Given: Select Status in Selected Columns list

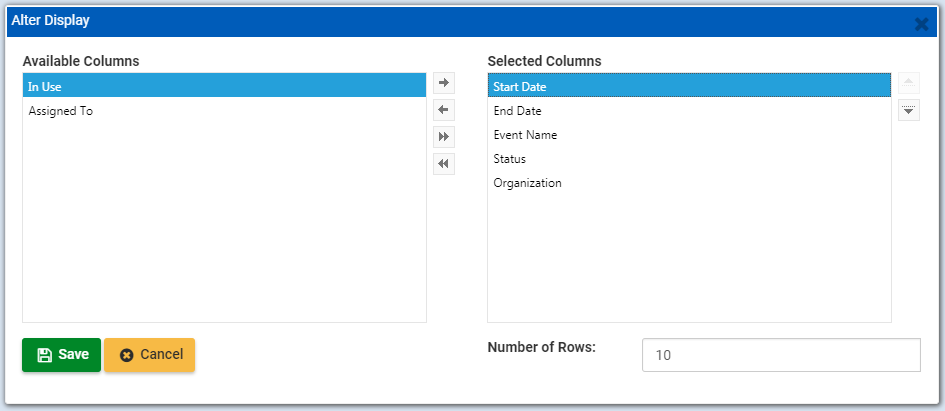Looking at the screenshot, I should 688,159.
